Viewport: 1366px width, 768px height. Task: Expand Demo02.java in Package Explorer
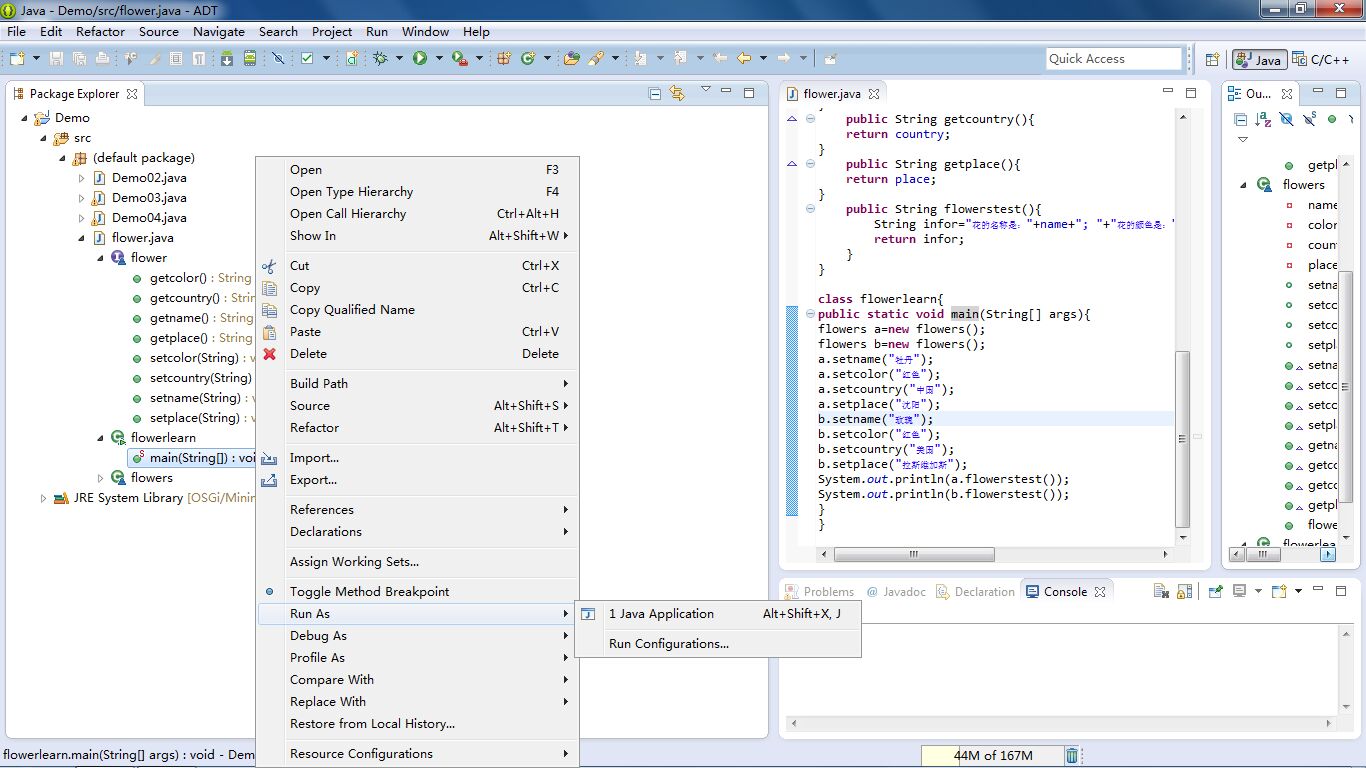click(x=82, y=178)
